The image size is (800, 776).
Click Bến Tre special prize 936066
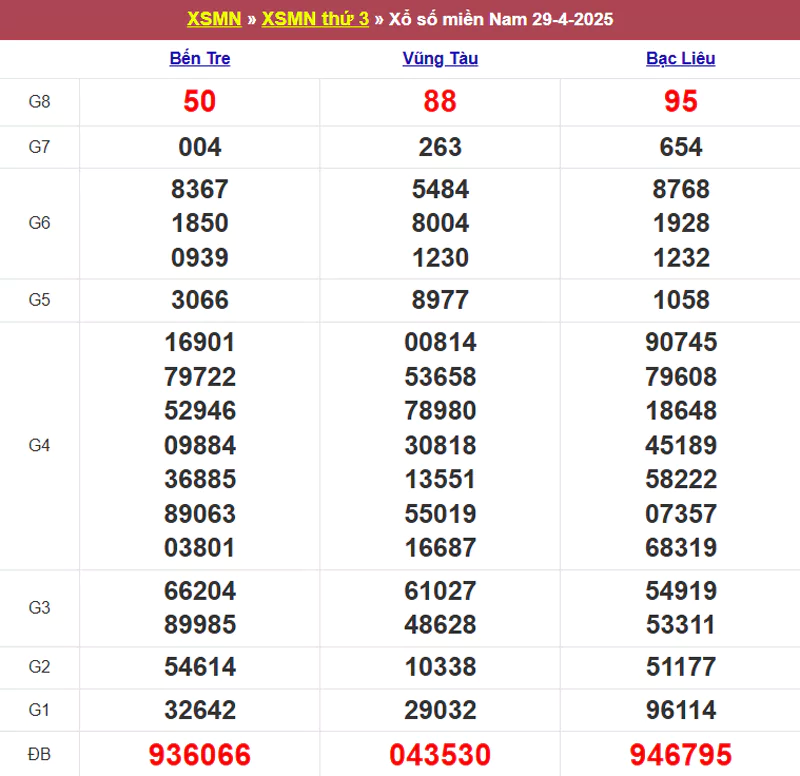click(200, 755)
